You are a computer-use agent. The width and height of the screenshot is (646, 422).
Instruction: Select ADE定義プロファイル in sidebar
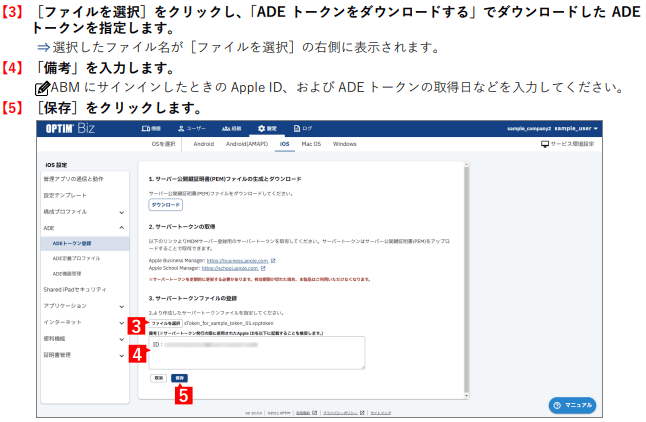tap(76, 258)
